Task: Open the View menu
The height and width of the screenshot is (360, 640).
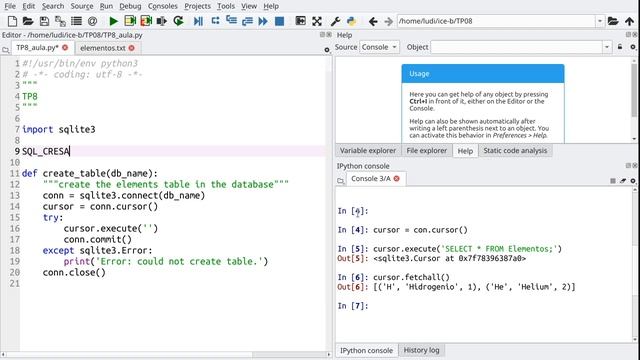Action: (249, 6)
